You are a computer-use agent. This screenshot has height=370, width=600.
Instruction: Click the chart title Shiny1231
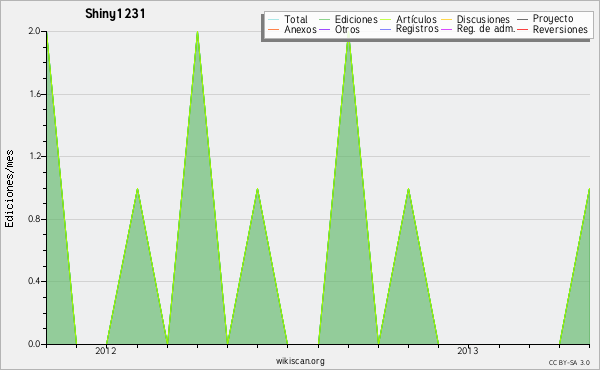pyautogui.click(x=115, y=14)
